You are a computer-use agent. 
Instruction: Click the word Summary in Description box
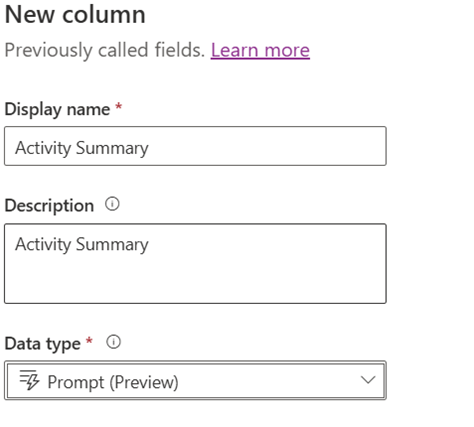tap(112, 245)
